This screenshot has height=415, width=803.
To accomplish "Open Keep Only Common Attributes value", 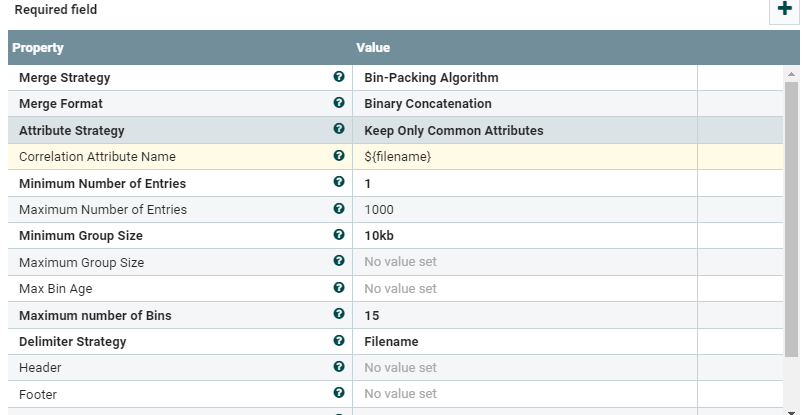I will click(x=453, y=130).
